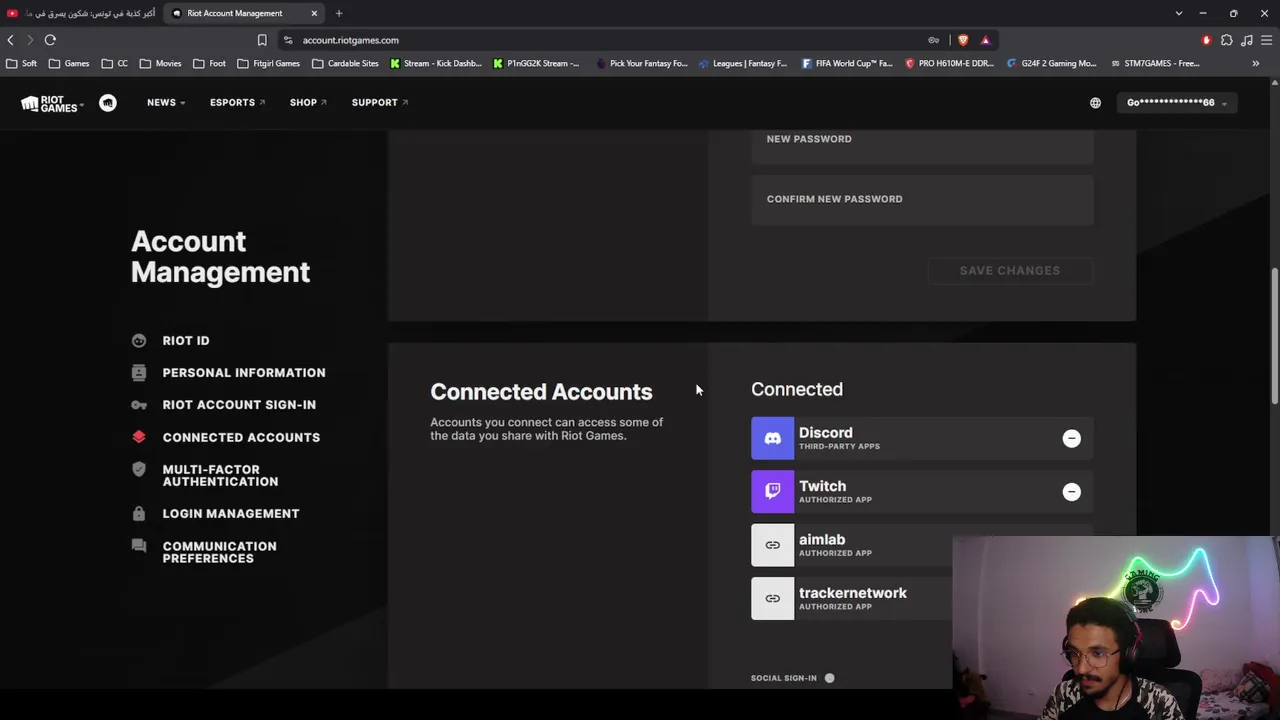Screen dimensions: 1280x720
Task: Open the Soft bookmarks folder
Action: click(x=22, y=64)
